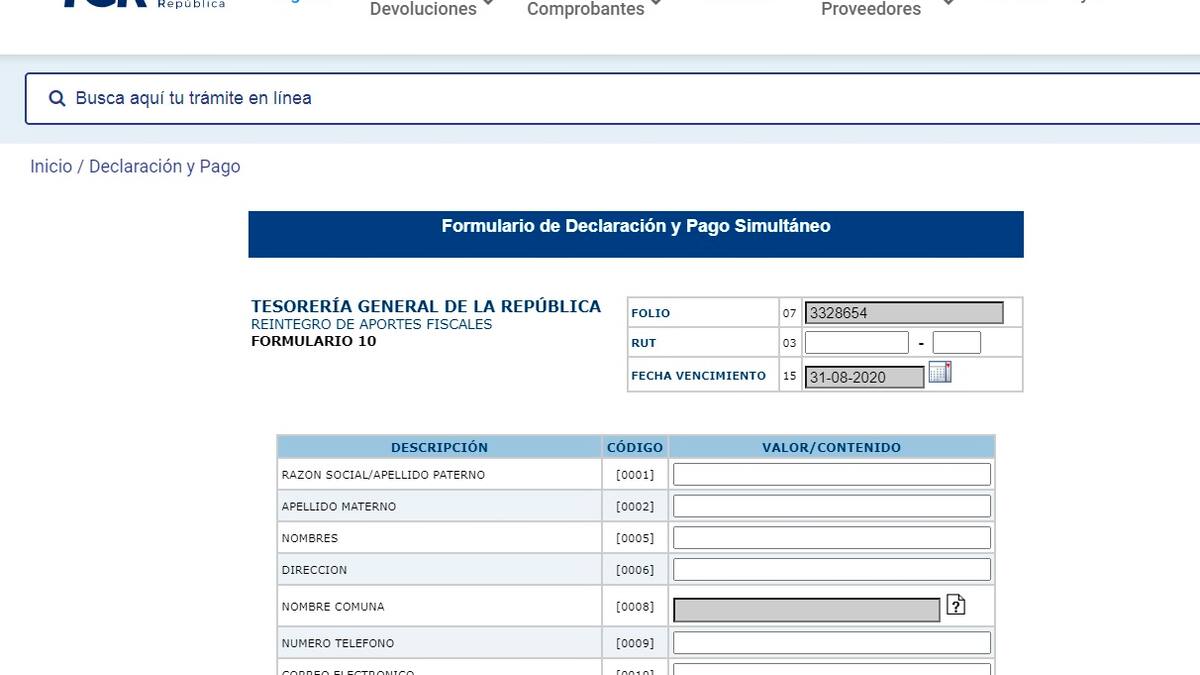Open the Comprobantes navigation item
Screen dimensions: 1200x675
click(x=585, y=9)
